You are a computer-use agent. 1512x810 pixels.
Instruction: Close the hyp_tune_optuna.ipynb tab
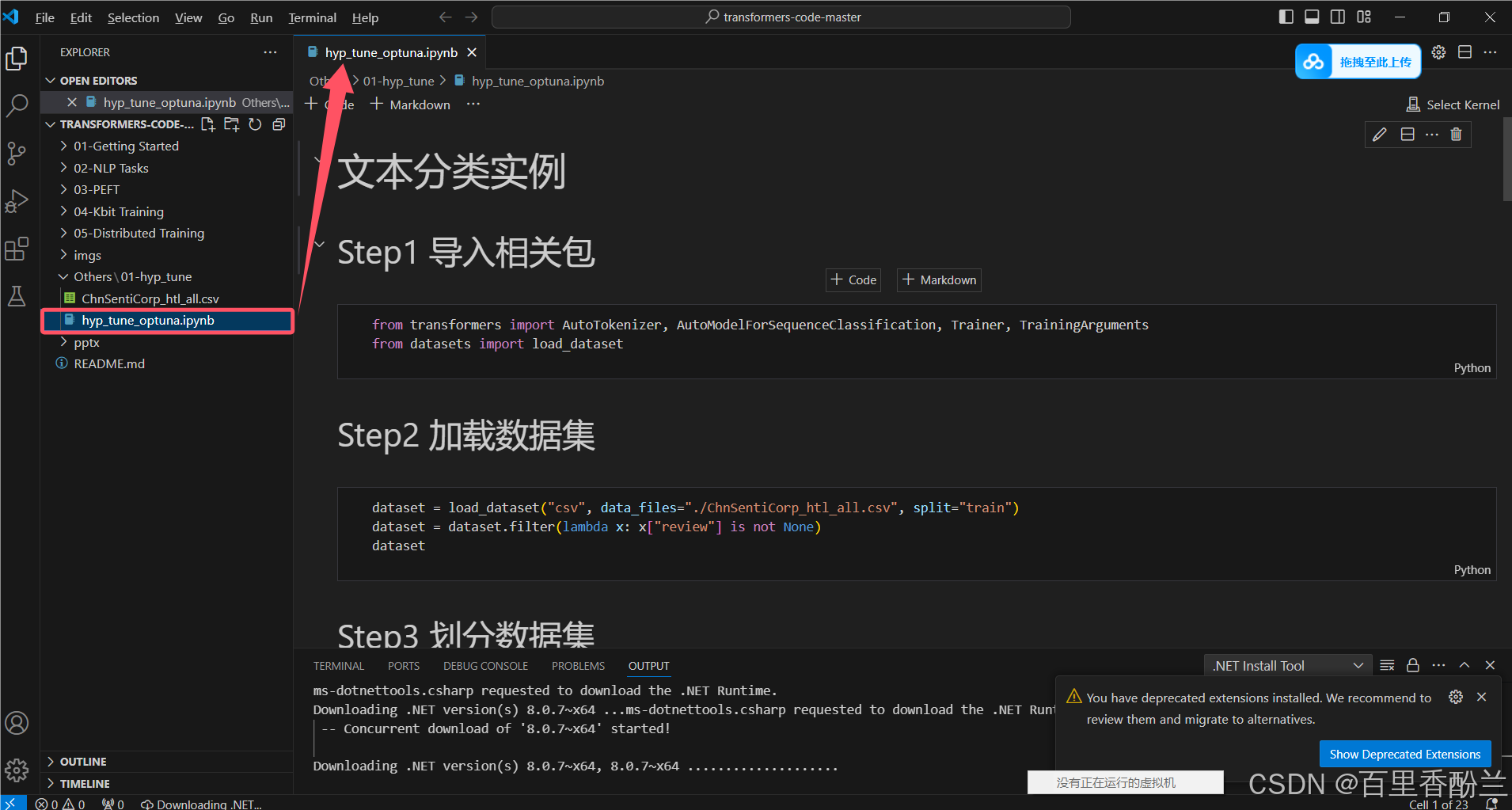pyautogui.click(x=472, y=52)
